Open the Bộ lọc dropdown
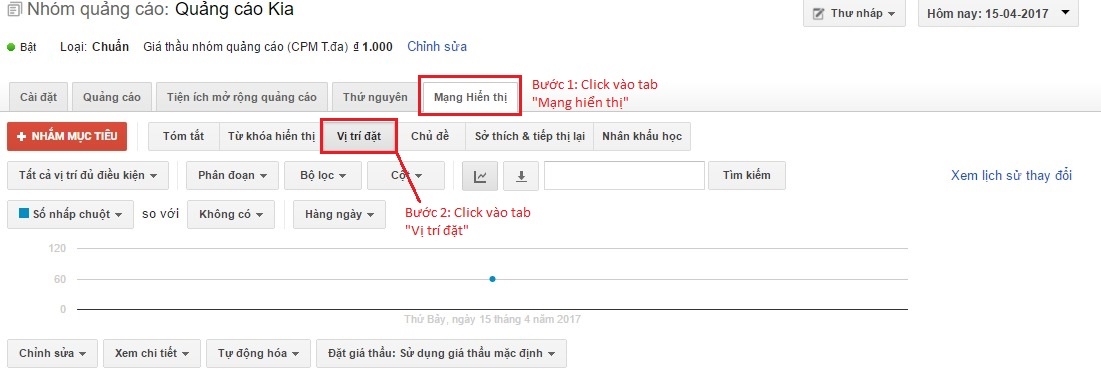 322,176
